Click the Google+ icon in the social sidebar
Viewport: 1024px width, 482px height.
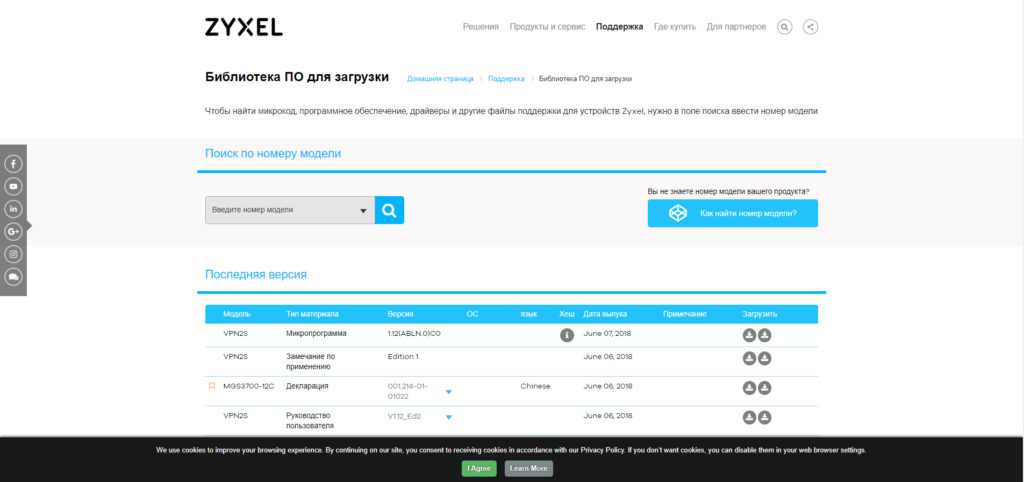[x=14, y=231]
